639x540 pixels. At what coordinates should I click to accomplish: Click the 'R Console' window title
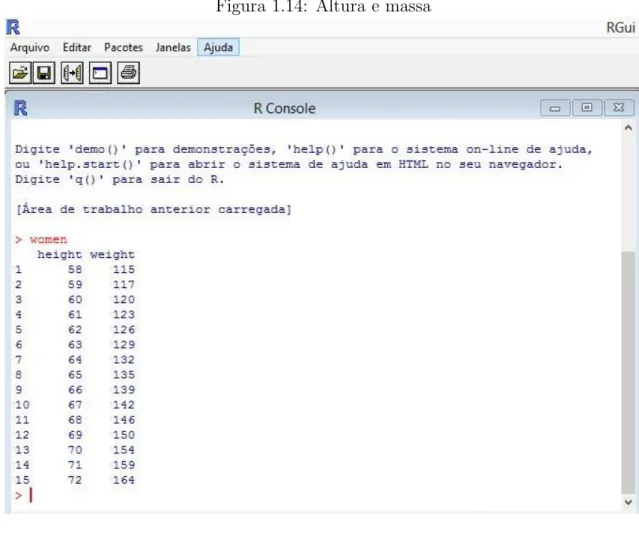click(x=284, y=108)
